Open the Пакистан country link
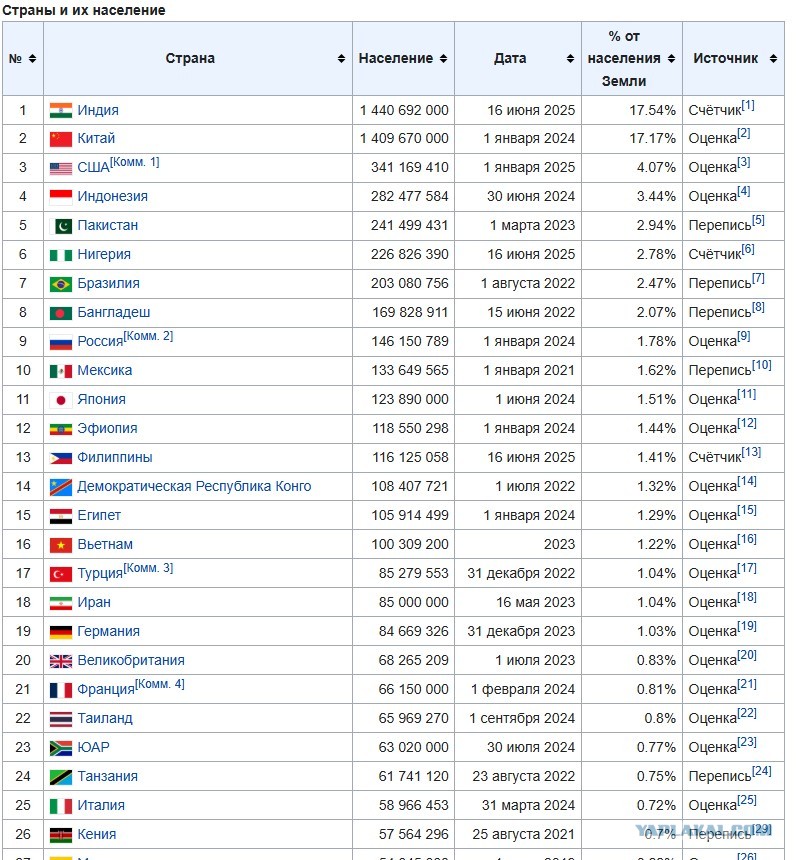The height and width of the screenshot is (860, 798). point(107,225)
